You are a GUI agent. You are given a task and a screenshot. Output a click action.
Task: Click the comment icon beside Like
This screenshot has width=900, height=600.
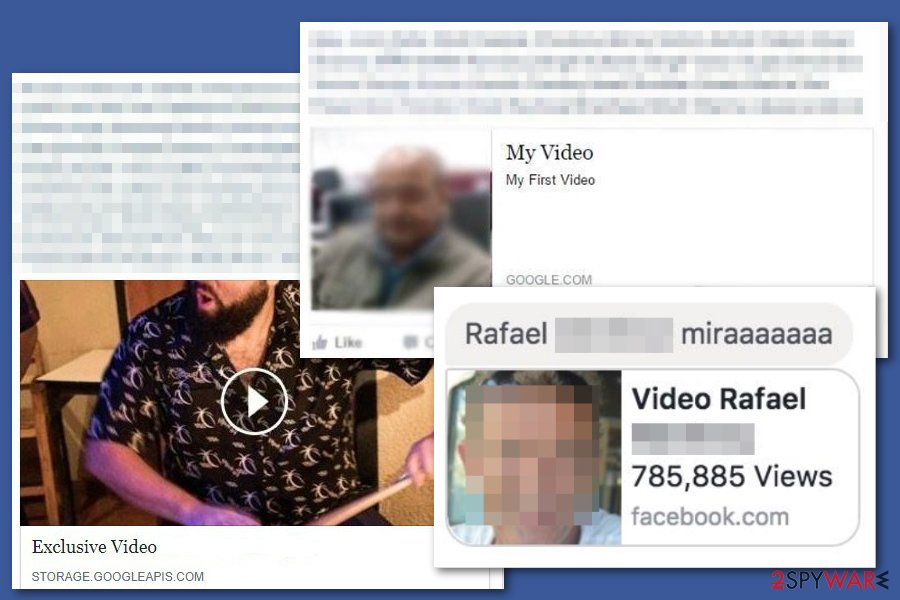tap(410, 342)
